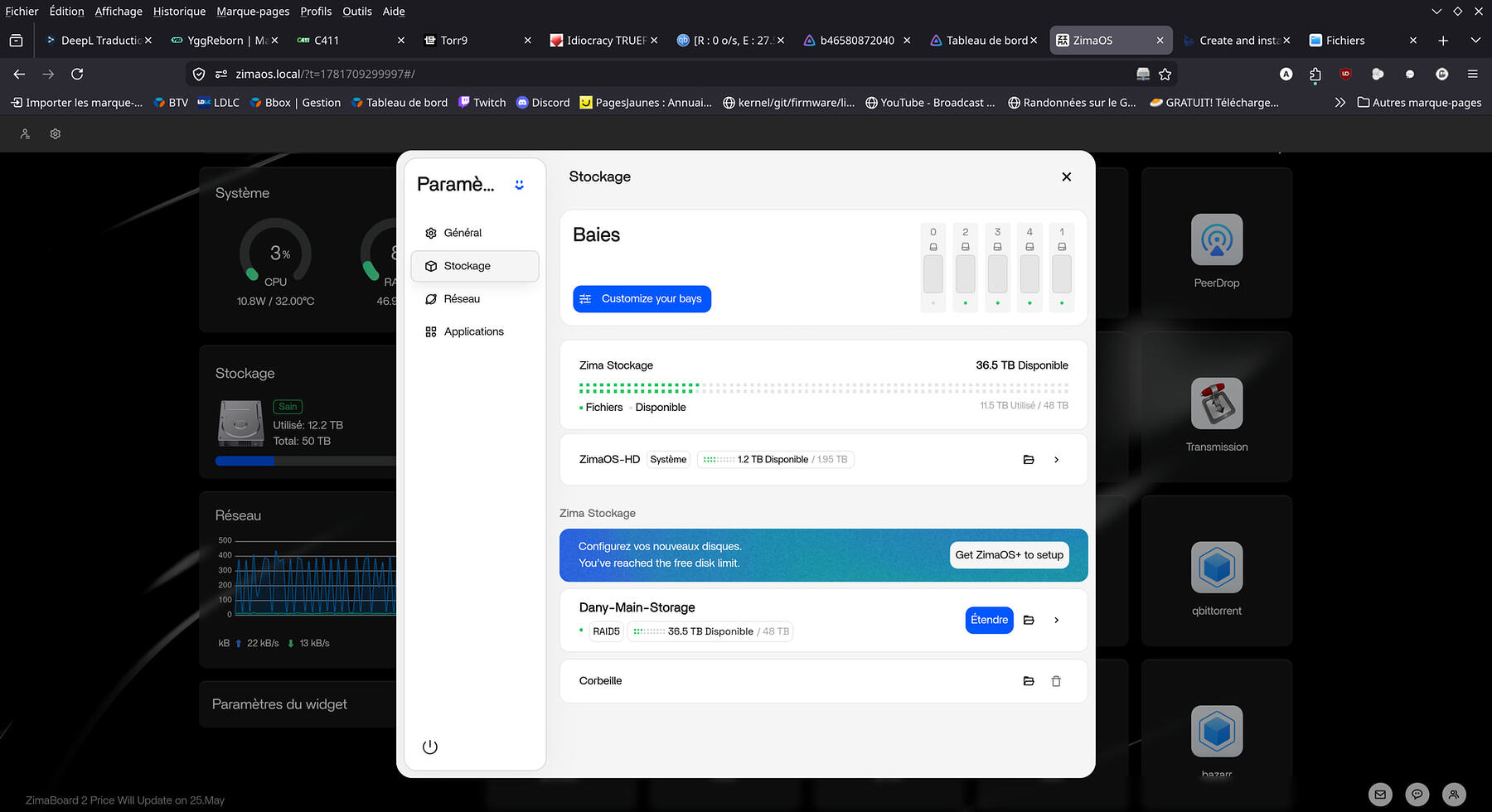
Task: Open the qbittorrent app icon
Action: (x=1216, y=568)
